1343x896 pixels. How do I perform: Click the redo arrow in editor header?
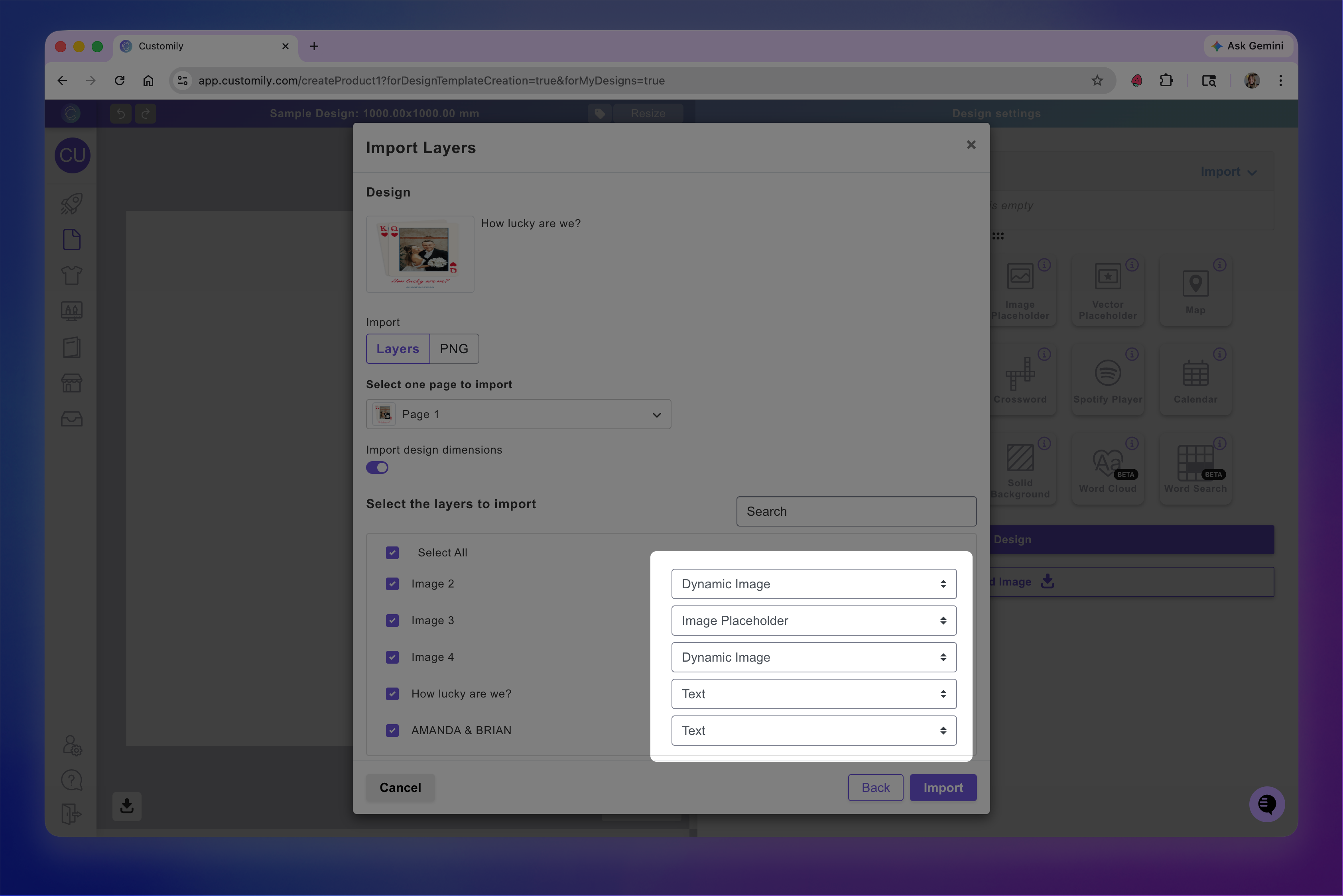point(145,113)
